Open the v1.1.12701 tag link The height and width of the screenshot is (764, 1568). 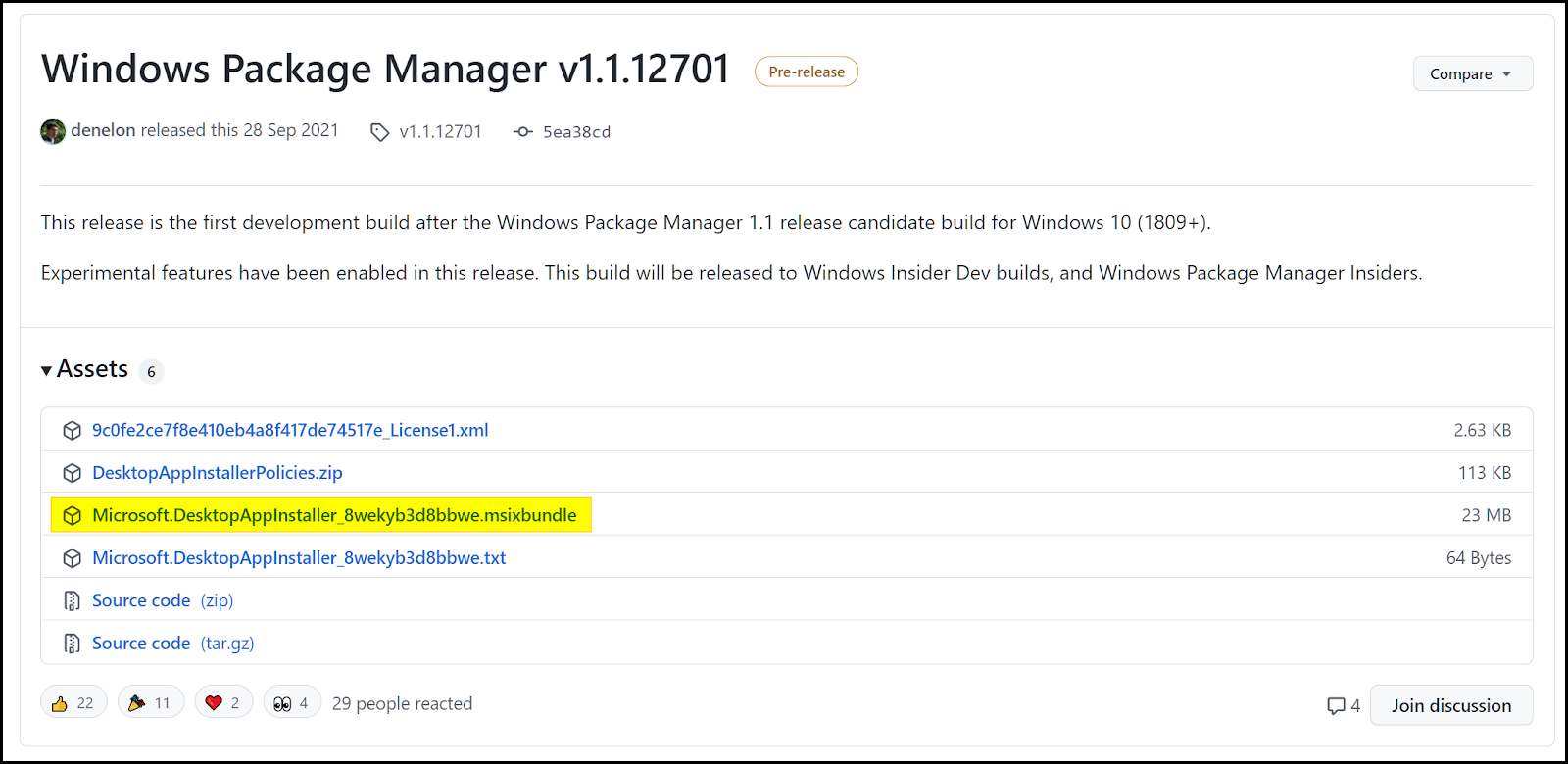click(440, 132)
